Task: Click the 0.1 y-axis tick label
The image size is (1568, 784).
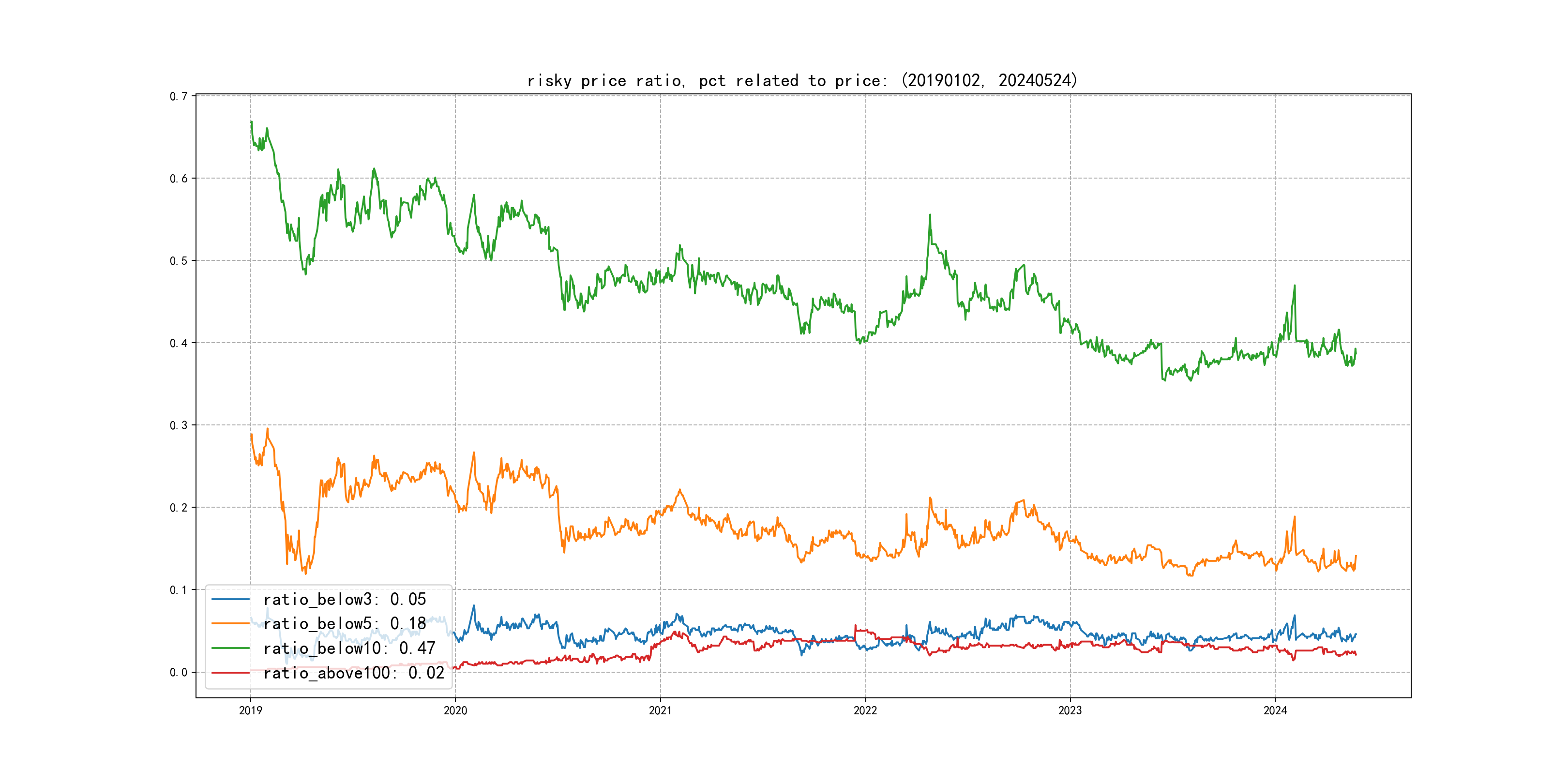Action: [x=179, y=589]
